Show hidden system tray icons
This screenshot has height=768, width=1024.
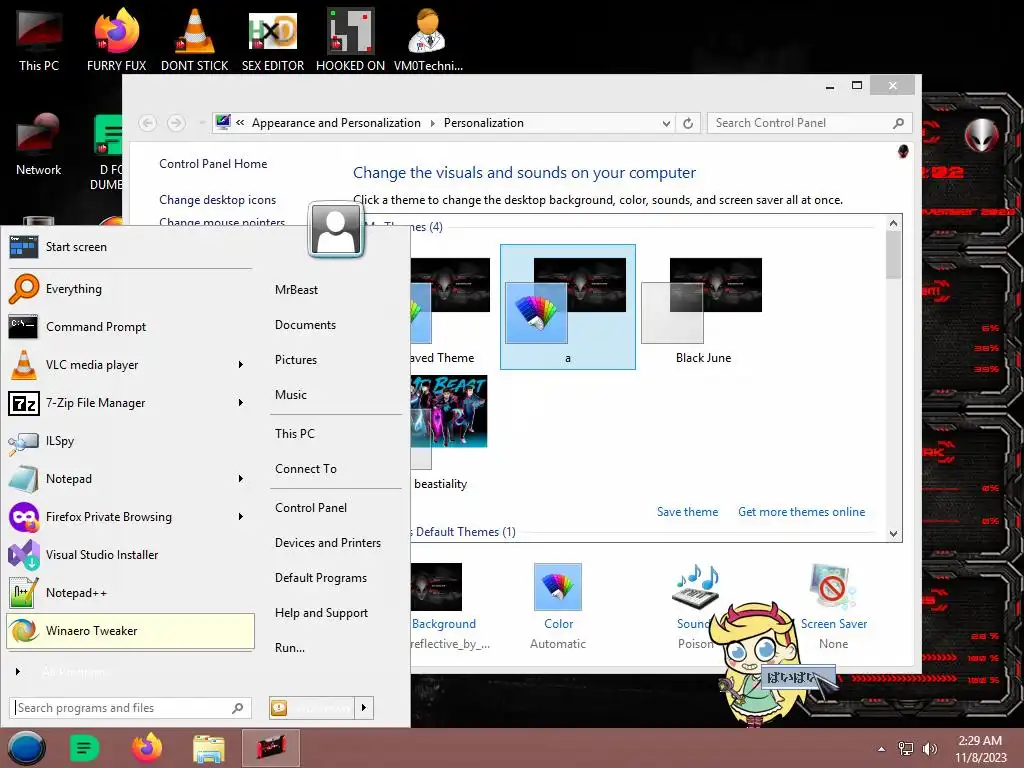(x=882, y=749)
